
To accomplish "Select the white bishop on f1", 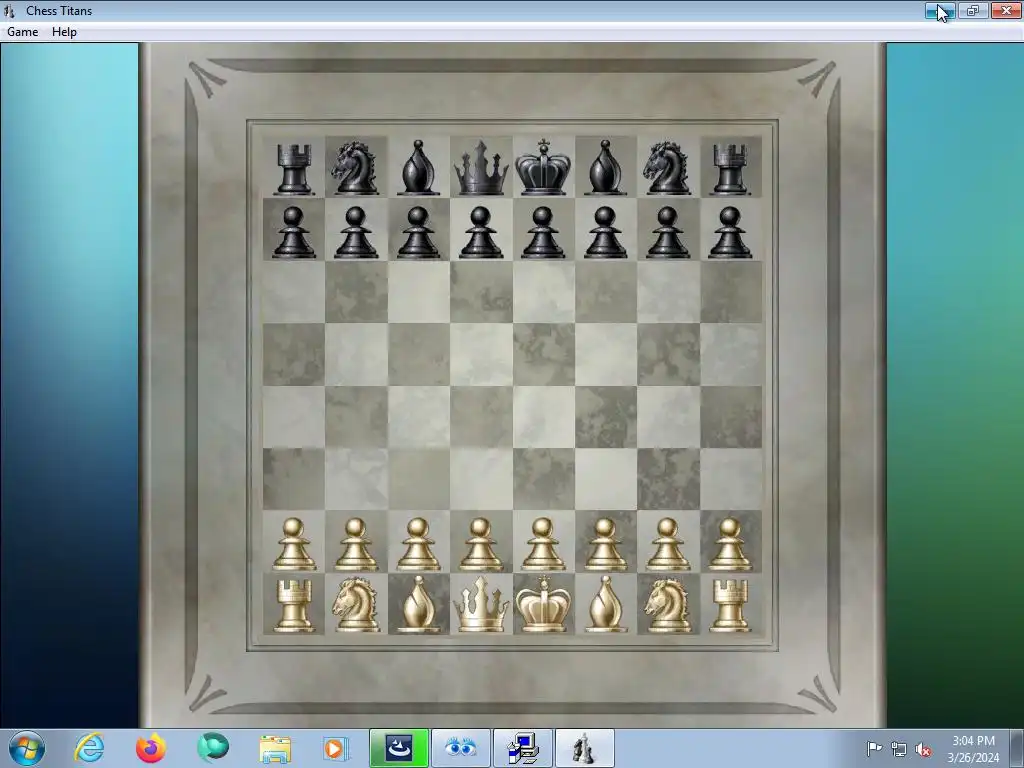I will coord(605,605).
